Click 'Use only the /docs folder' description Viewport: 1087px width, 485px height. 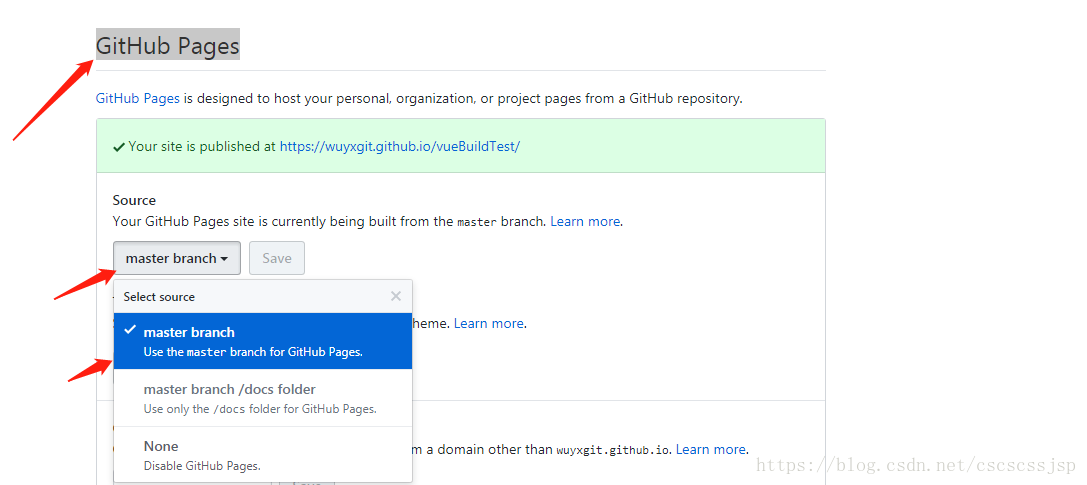click(260, 409)
